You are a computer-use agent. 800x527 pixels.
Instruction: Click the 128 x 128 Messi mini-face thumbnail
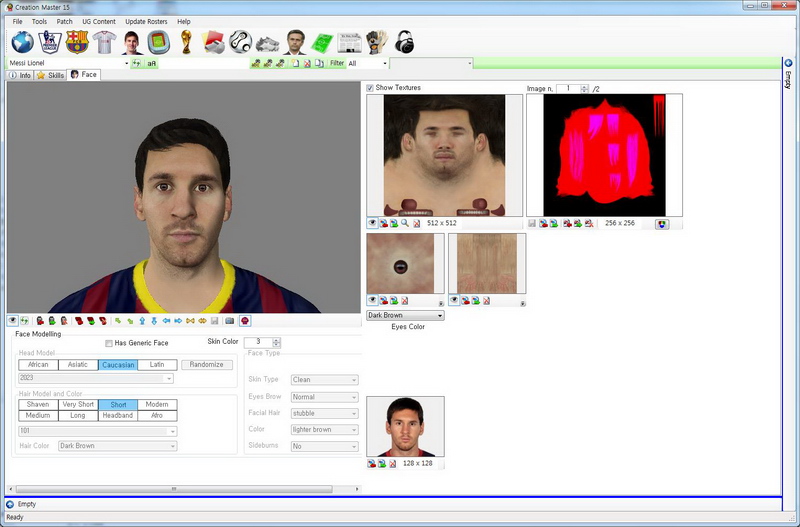pos(405,426)
